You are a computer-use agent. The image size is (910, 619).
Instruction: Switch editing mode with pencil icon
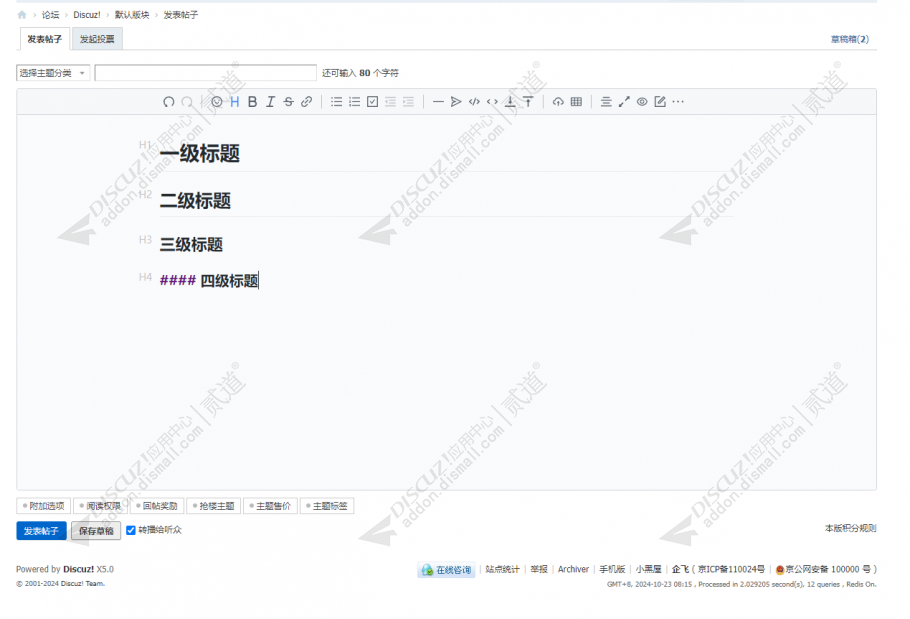[x=660, y=102]
